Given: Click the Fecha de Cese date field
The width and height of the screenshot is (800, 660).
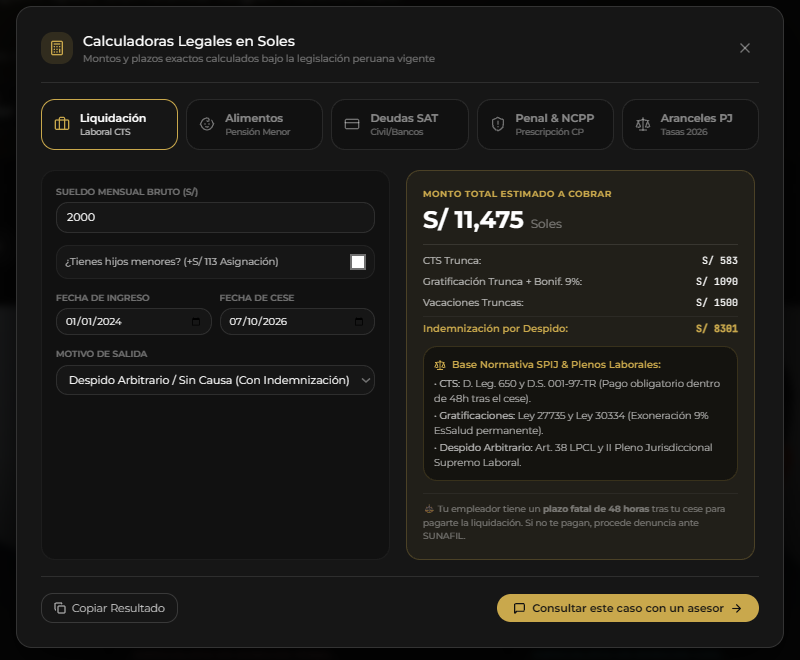Looking at the screenshot, I should (297, 321).
